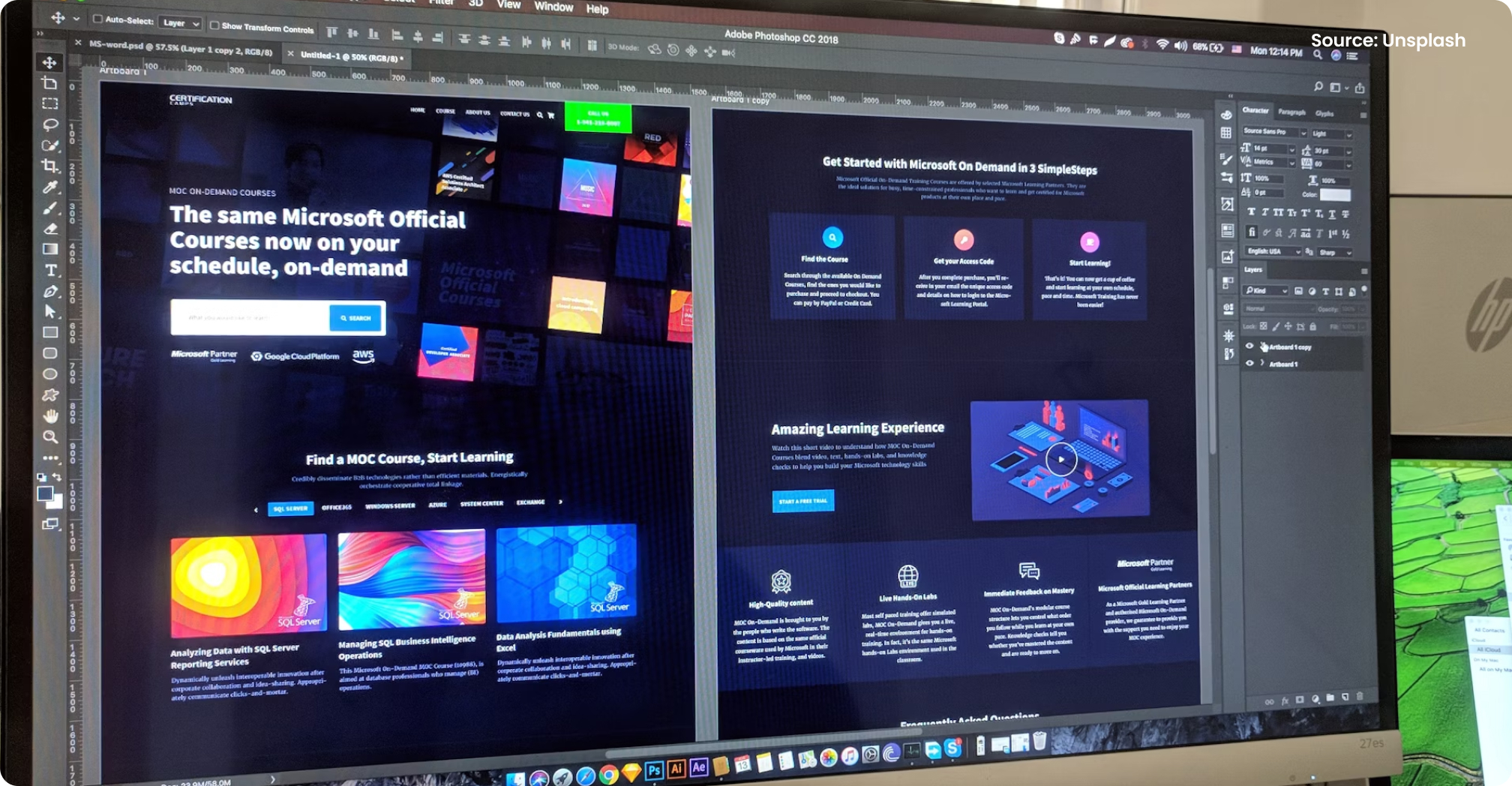Switch to the Glyphs panel tab

click(1324, 114)
